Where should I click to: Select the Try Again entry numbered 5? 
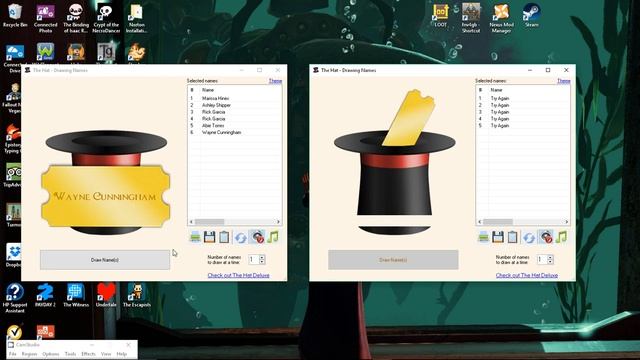523,126
